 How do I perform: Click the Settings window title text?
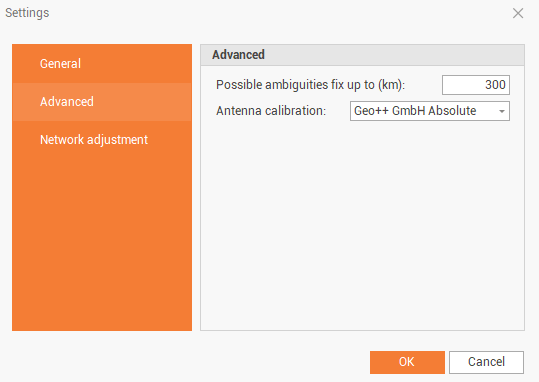27,13
